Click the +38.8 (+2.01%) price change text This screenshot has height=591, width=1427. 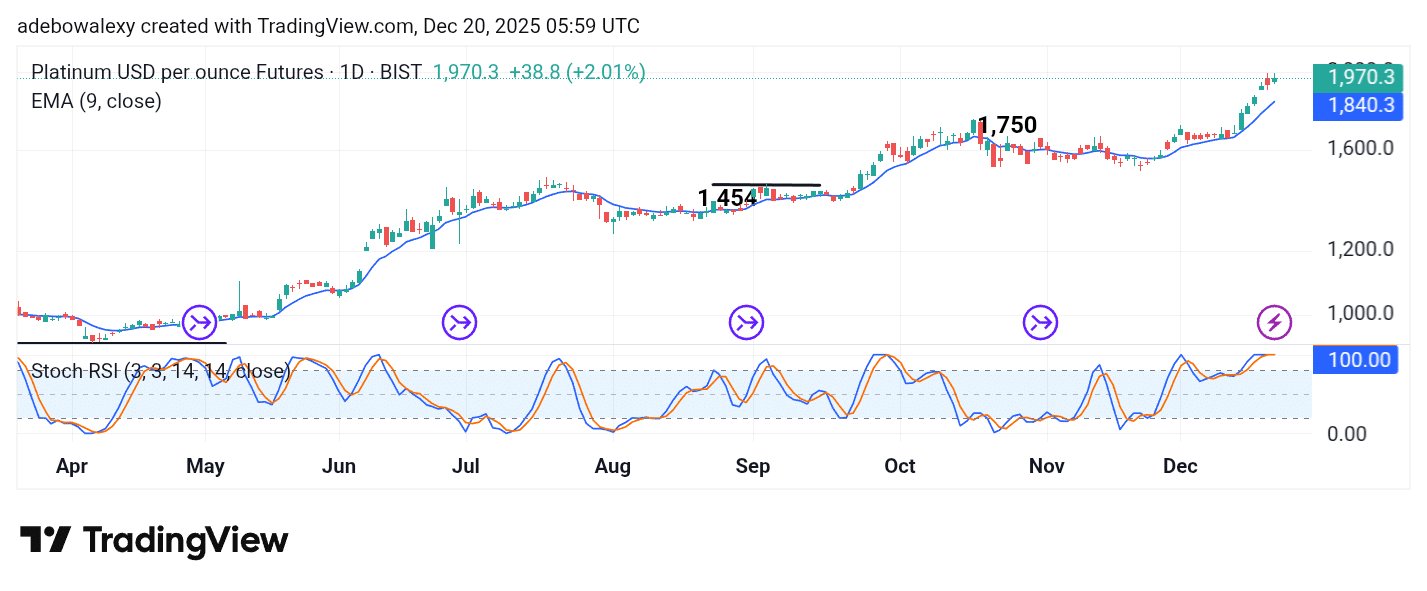click(577, 72)
